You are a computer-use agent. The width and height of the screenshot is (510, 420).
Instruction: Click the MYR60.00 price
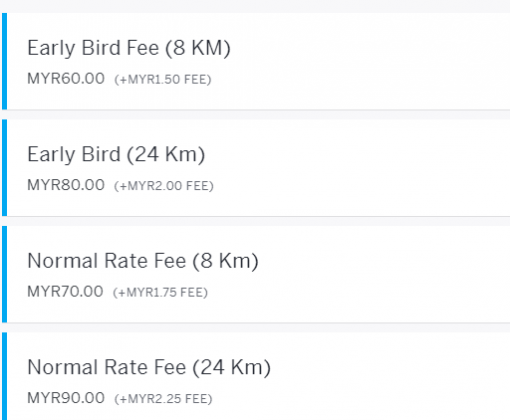coord(66,79)
